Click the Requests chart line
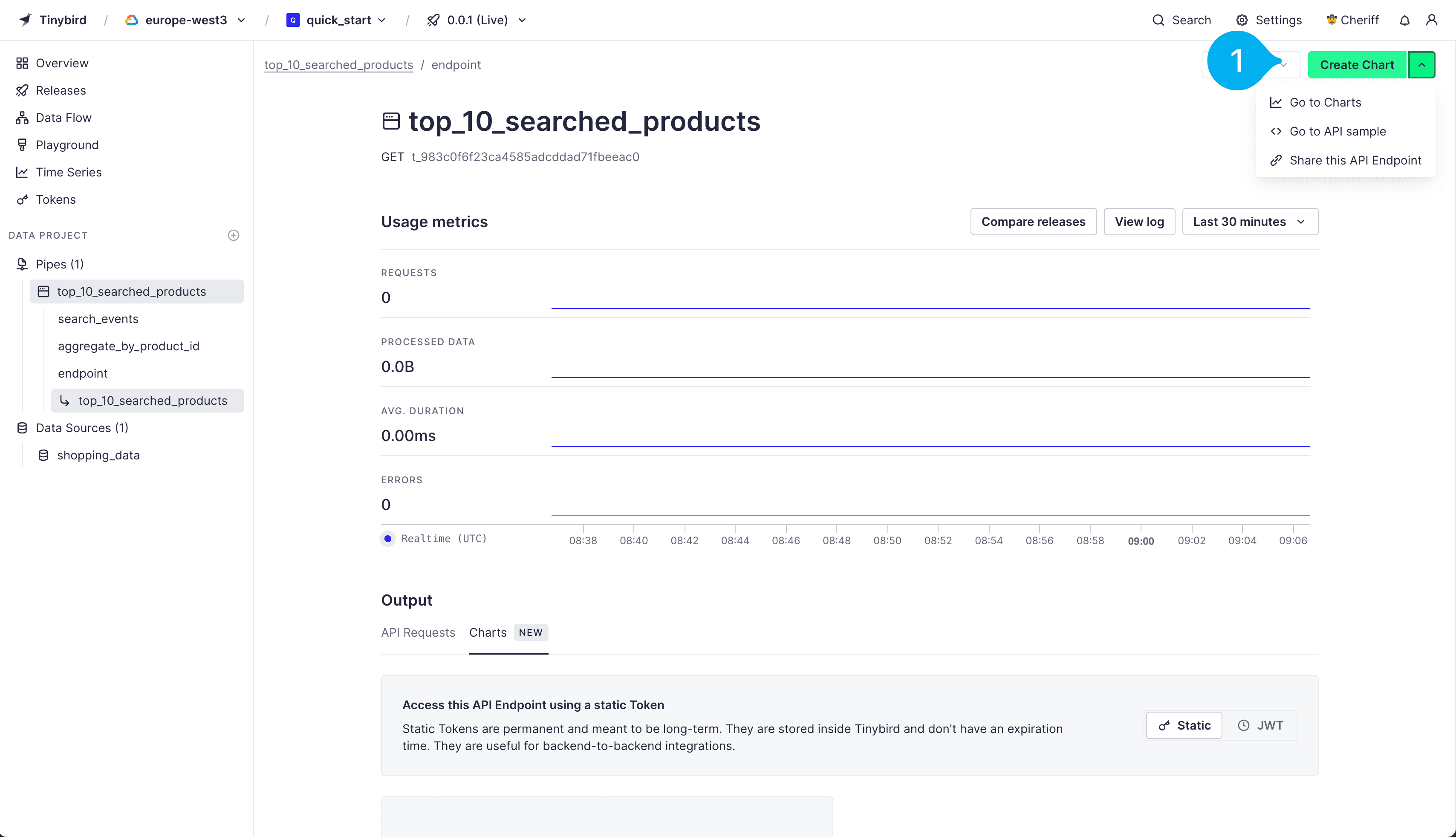The width and height of the screenshot is (1456, 837). [930, 309]
